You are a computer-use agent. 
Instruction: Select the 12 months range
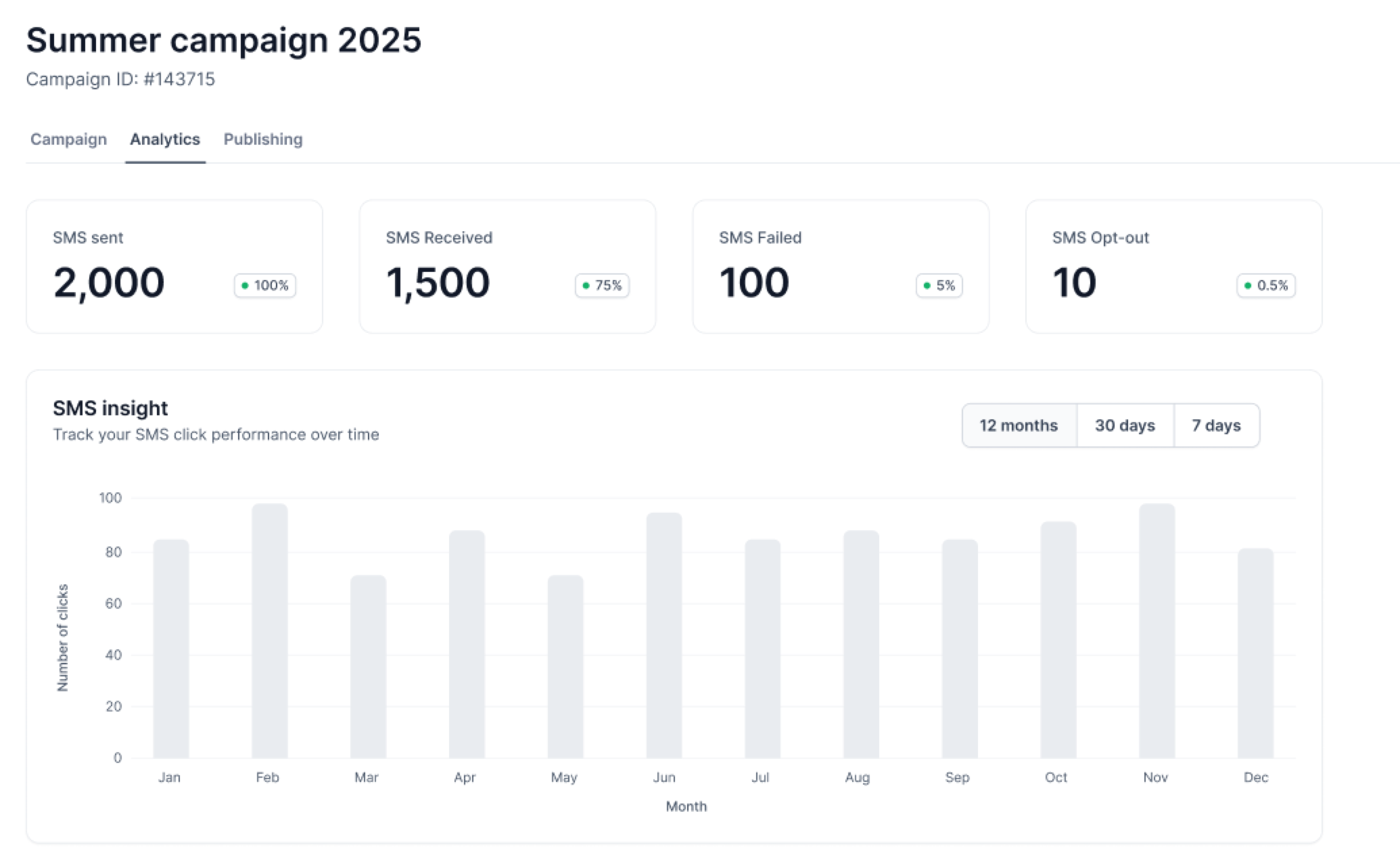(1019, 425)
